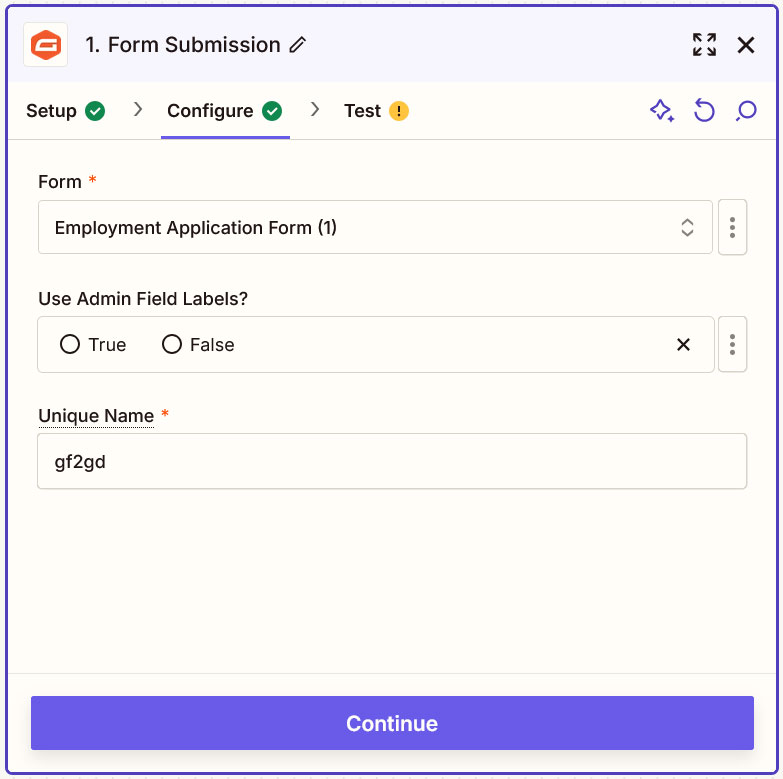The height and width of the screenshot is (779, 783).
Task: Select the False radio option
Action: click(x=198, y=345)
